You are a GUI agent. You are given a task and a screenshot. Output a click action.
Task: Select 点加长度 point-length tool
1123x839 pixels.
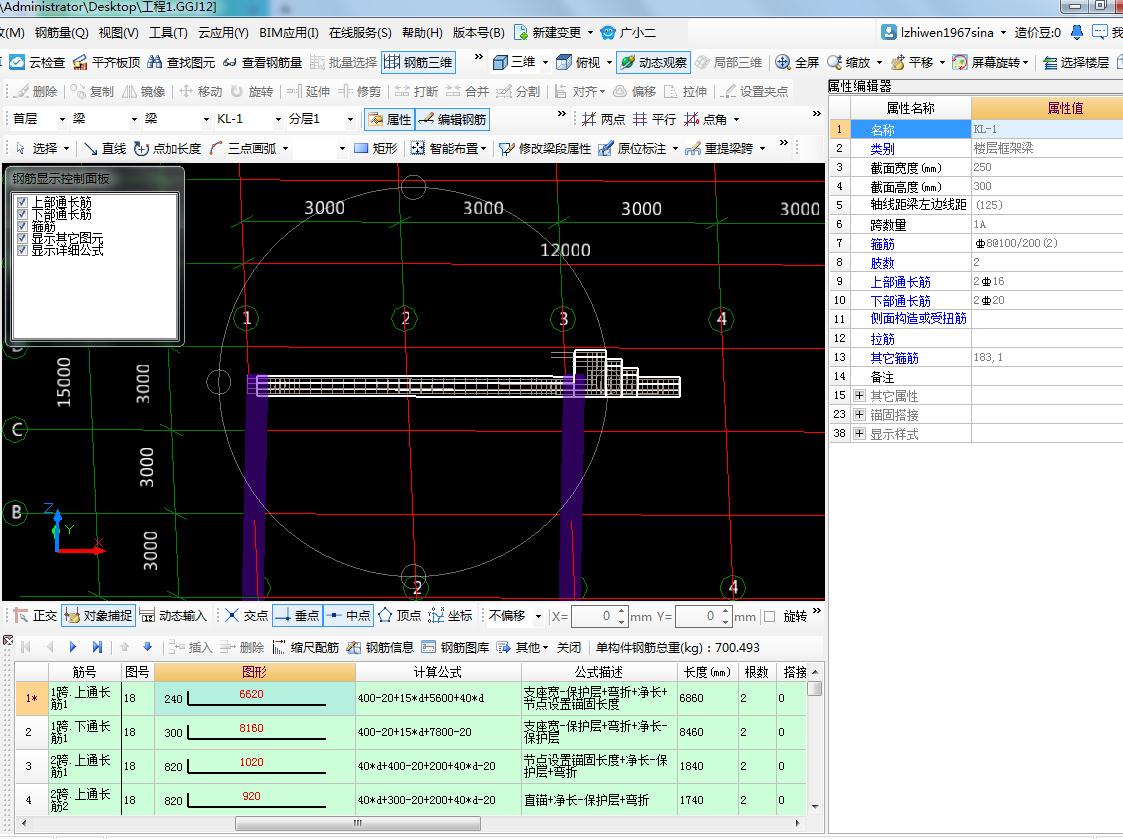pos(168,148)
